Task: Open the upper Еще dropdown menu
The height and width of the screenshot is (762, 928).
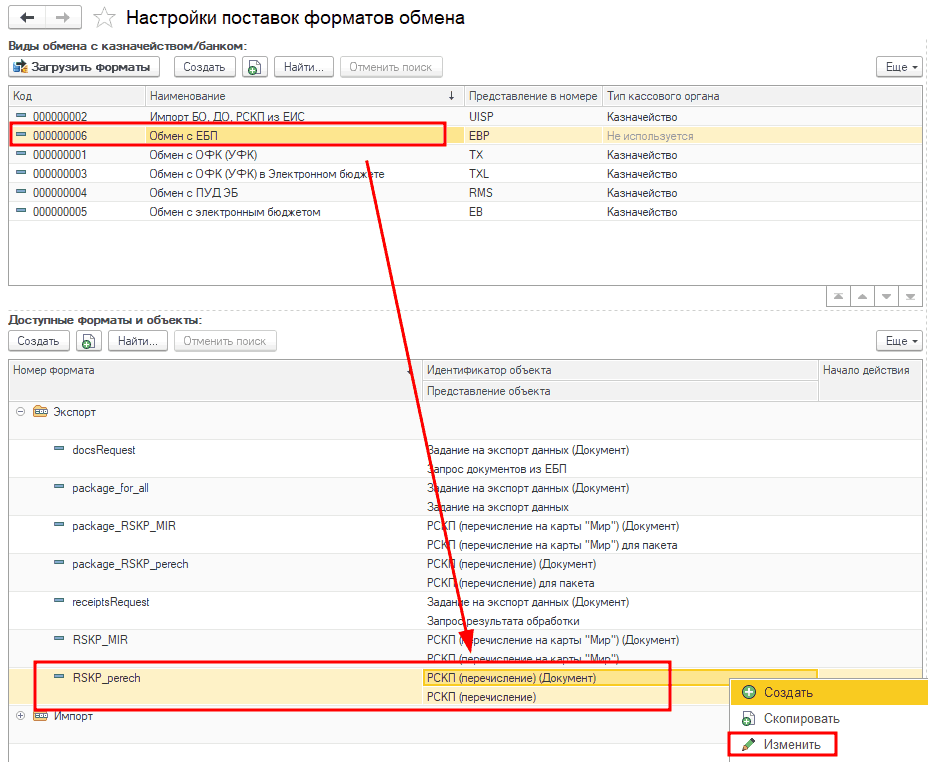Action: coord(897,67)
